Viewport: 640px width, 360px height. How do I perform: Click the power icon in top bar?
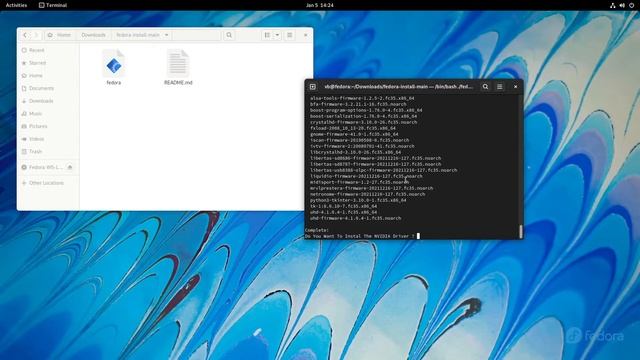coord(632,5)
